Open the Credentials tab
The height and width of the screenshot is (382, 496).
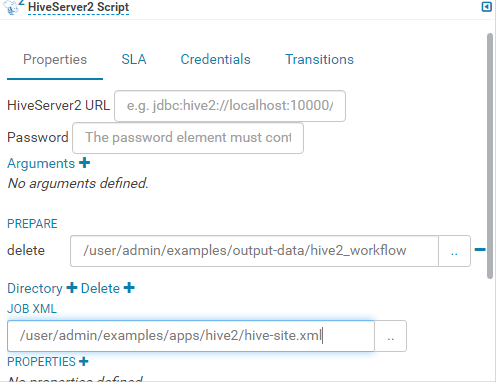(x=215, y=60)
